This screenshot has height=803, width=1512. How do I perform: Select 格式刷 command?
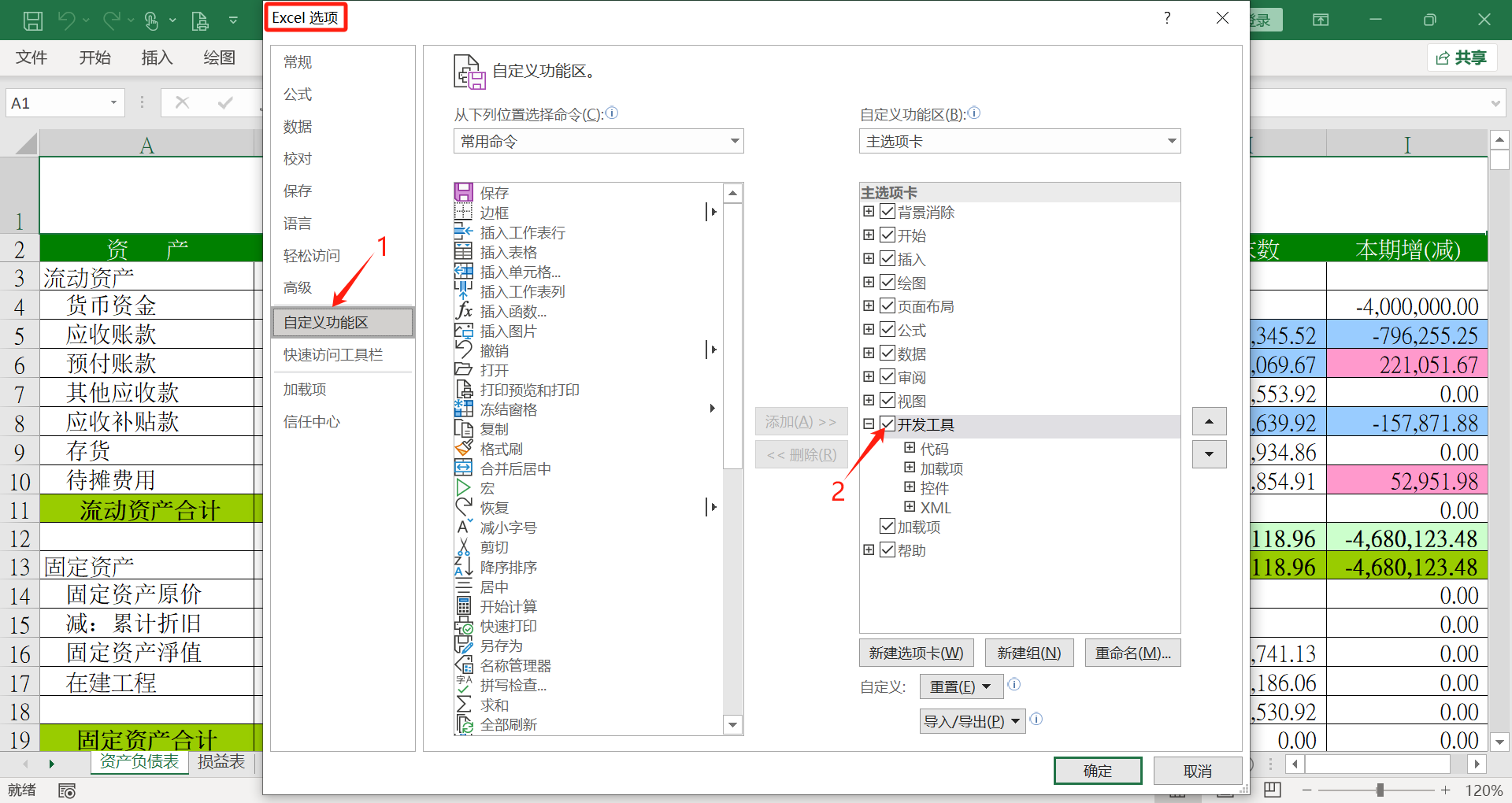click(501, 449)
